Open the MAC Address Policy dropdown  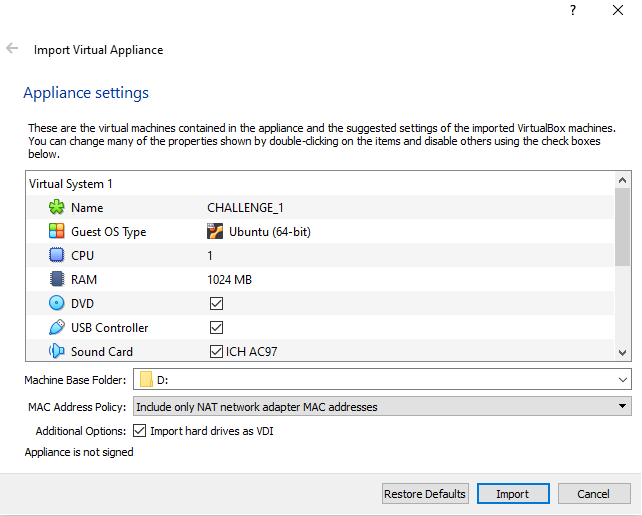pos(623,406)
